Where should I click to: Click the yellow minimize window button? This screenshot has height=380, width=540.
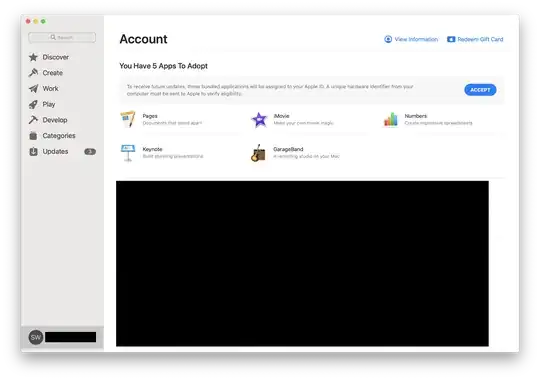(x=35, y=21)
